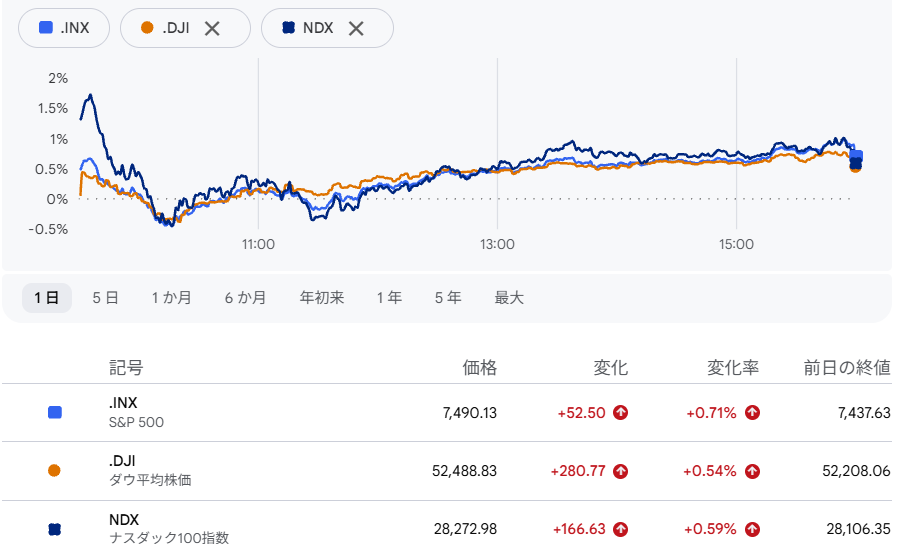Viewport: 916px width, 560px height.
Task: Remove NDX chip with X icon
Action: point(356,28)
